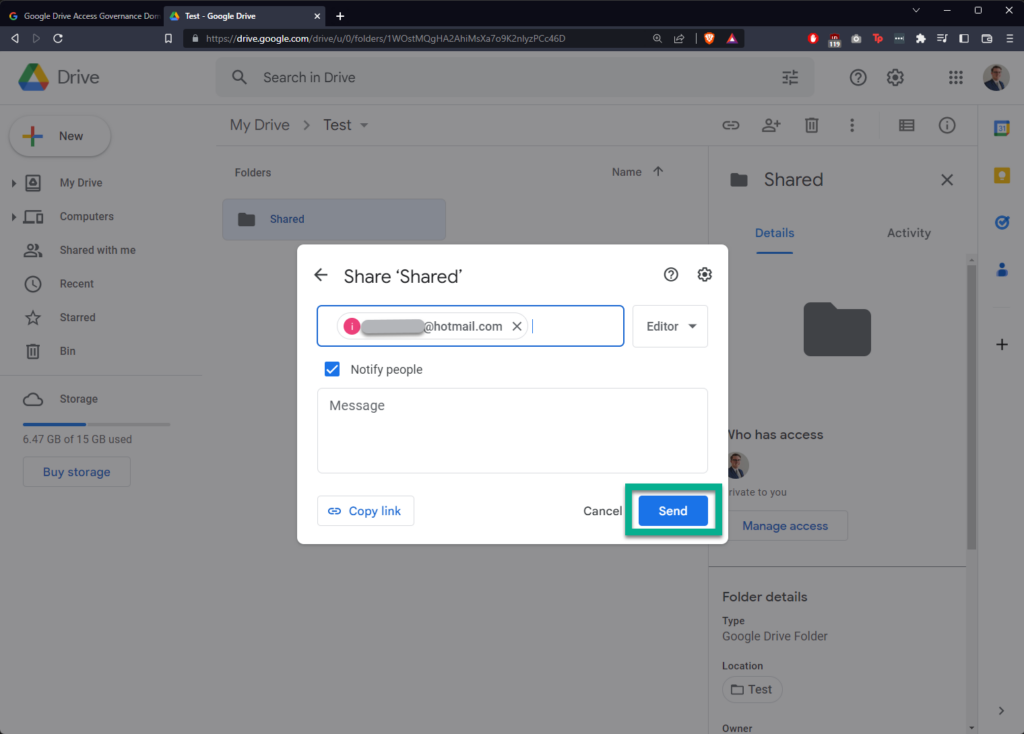Close the Shared details panel

(x=947, y=180)
